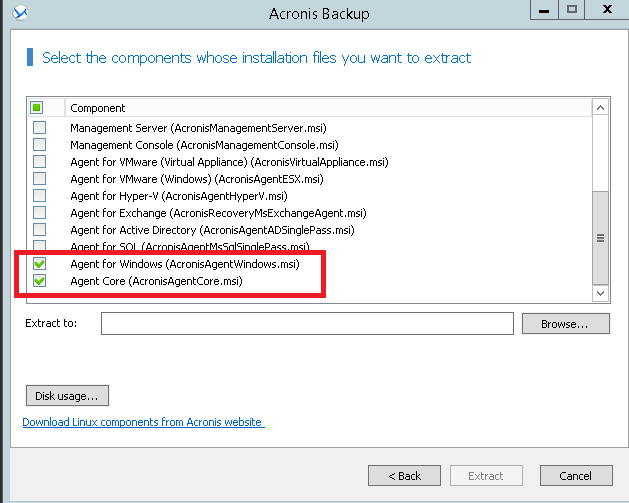Uncheck the Agent Core checkbox
Screen dimensions: 629x503
pos(39,282)
